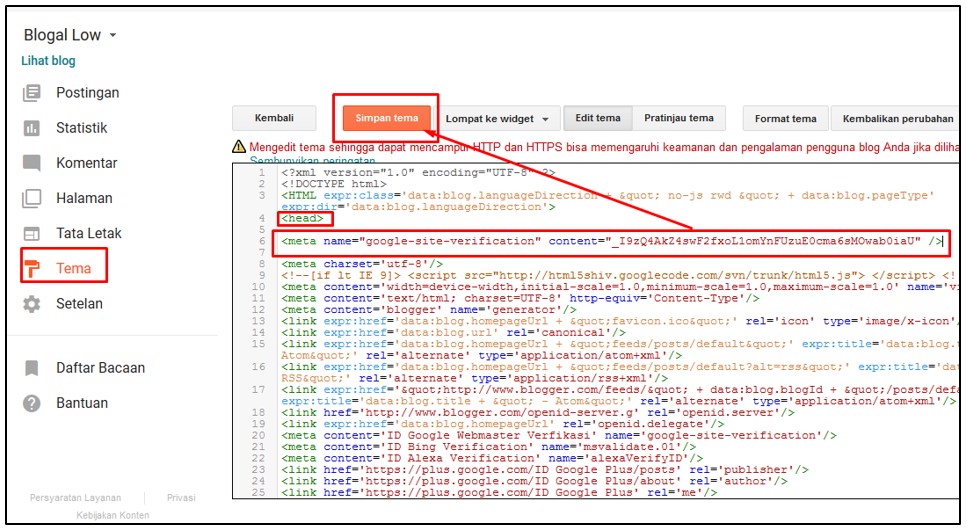The height and width of the screenshot is (530, 967).
Task: Click the Statistik bar chart icon
Action: 31,128
